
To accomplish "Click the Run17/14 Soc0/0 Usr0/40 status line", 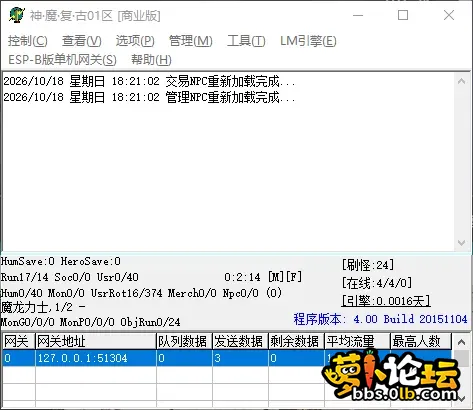I will (x=70, y=277).
